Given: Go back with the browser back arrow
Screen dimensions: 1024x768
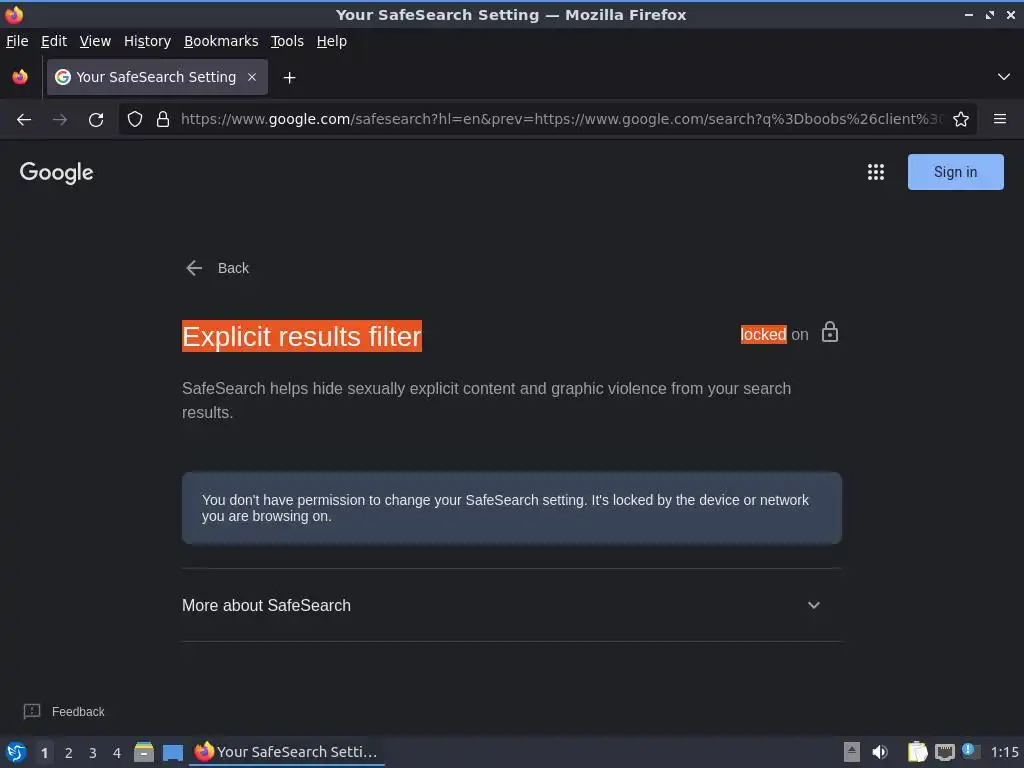Looking at the screenshot, I should [x=24, y=120].
